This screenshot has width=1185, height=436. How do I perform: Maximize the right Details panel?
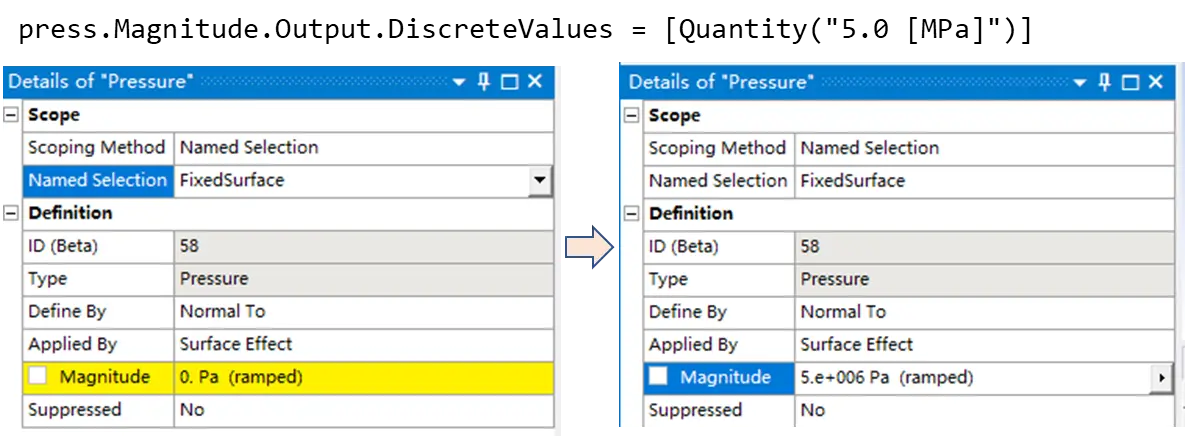point(1131,82)
